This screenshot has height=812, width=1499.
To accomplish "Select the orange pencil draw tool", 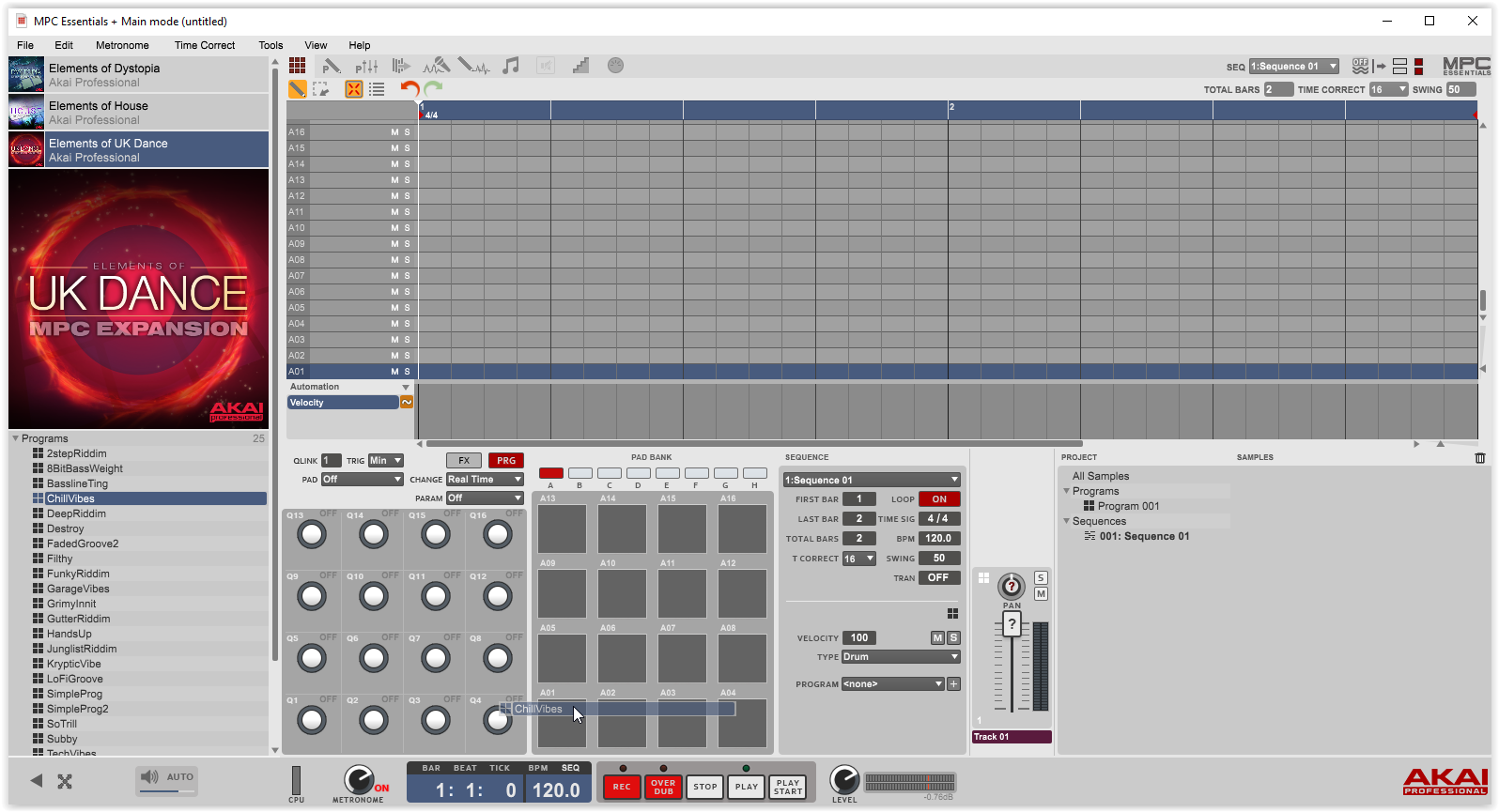I will tap(297, 89).
